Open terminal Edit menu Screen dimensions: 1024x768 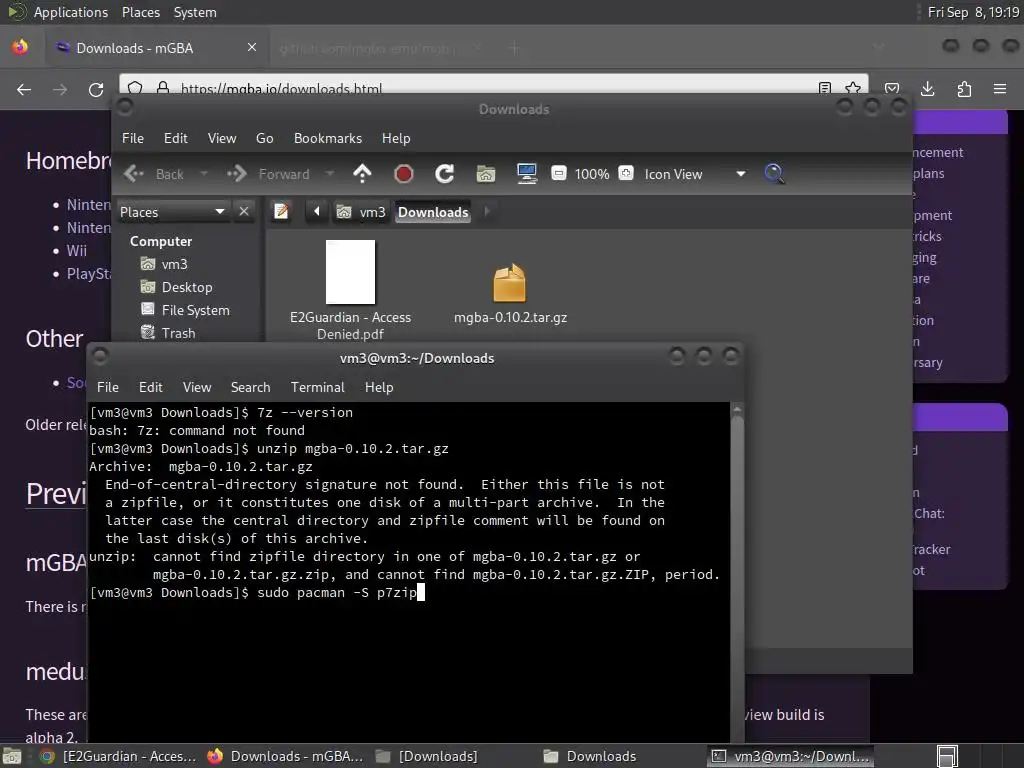151,387
